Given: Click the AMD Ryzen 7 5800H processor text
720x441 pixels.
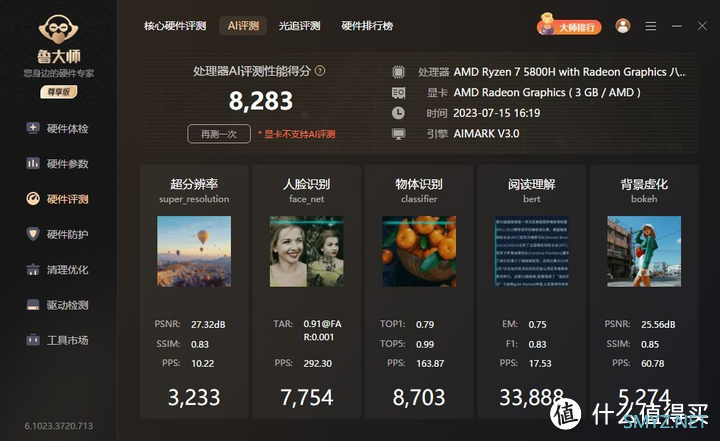Looking at the screenshot, I should tap(569, 72).
